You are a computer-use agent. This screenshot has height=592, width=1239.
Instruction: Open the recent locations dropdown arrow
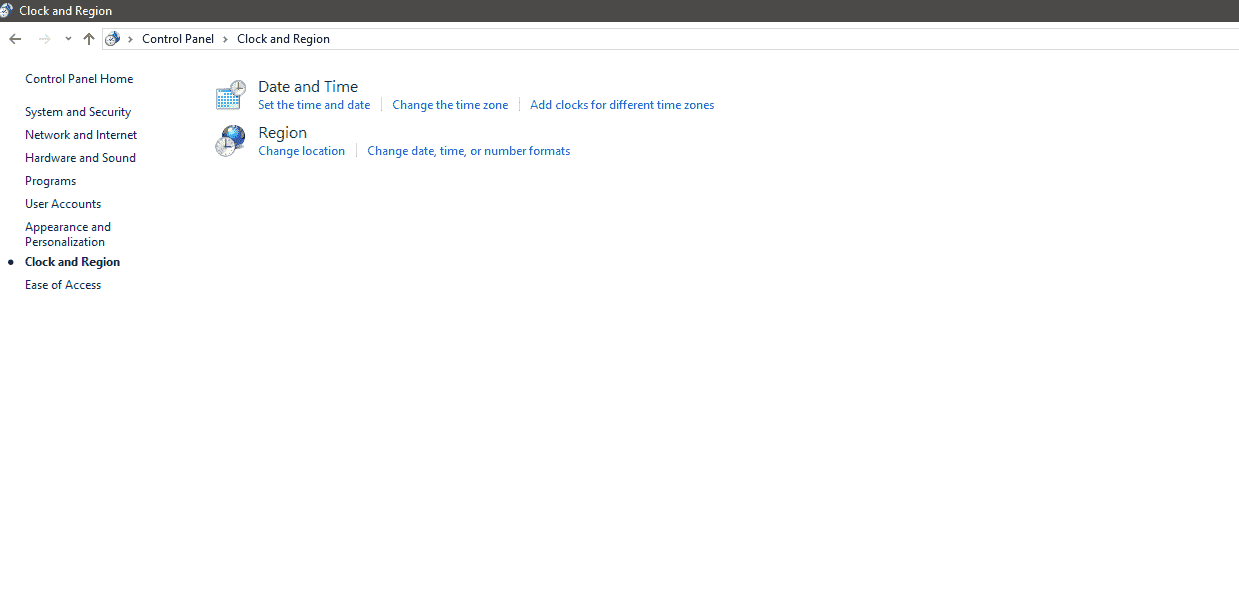pos(68,39)
